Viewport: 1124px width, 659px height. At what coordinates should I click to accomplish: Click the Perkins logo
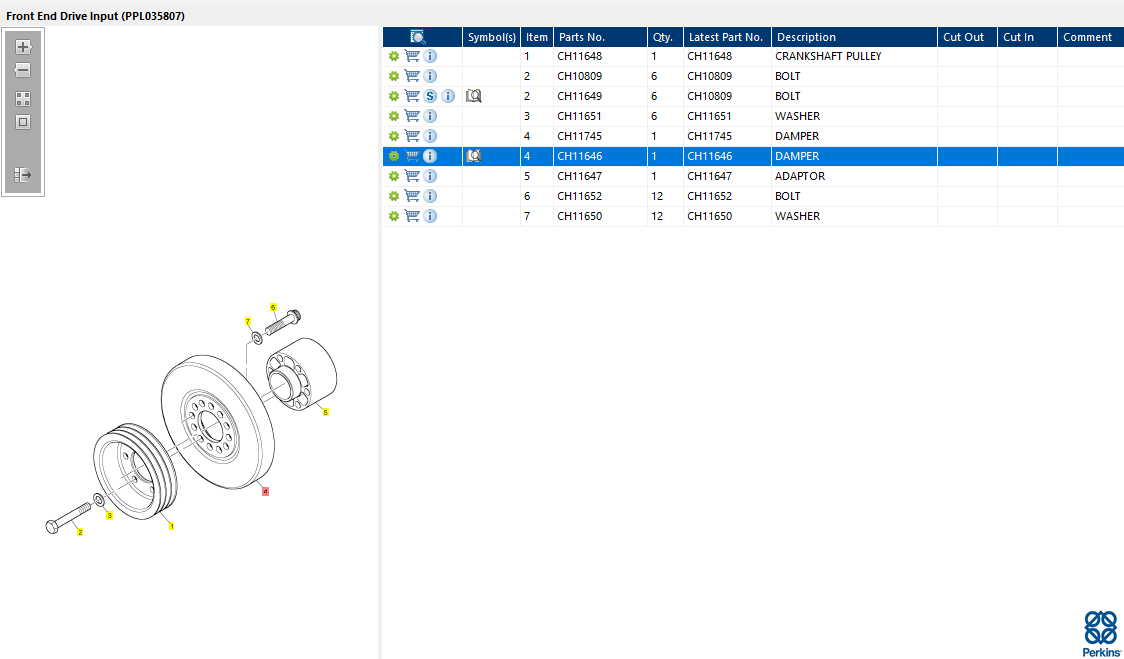(1100, 632)
